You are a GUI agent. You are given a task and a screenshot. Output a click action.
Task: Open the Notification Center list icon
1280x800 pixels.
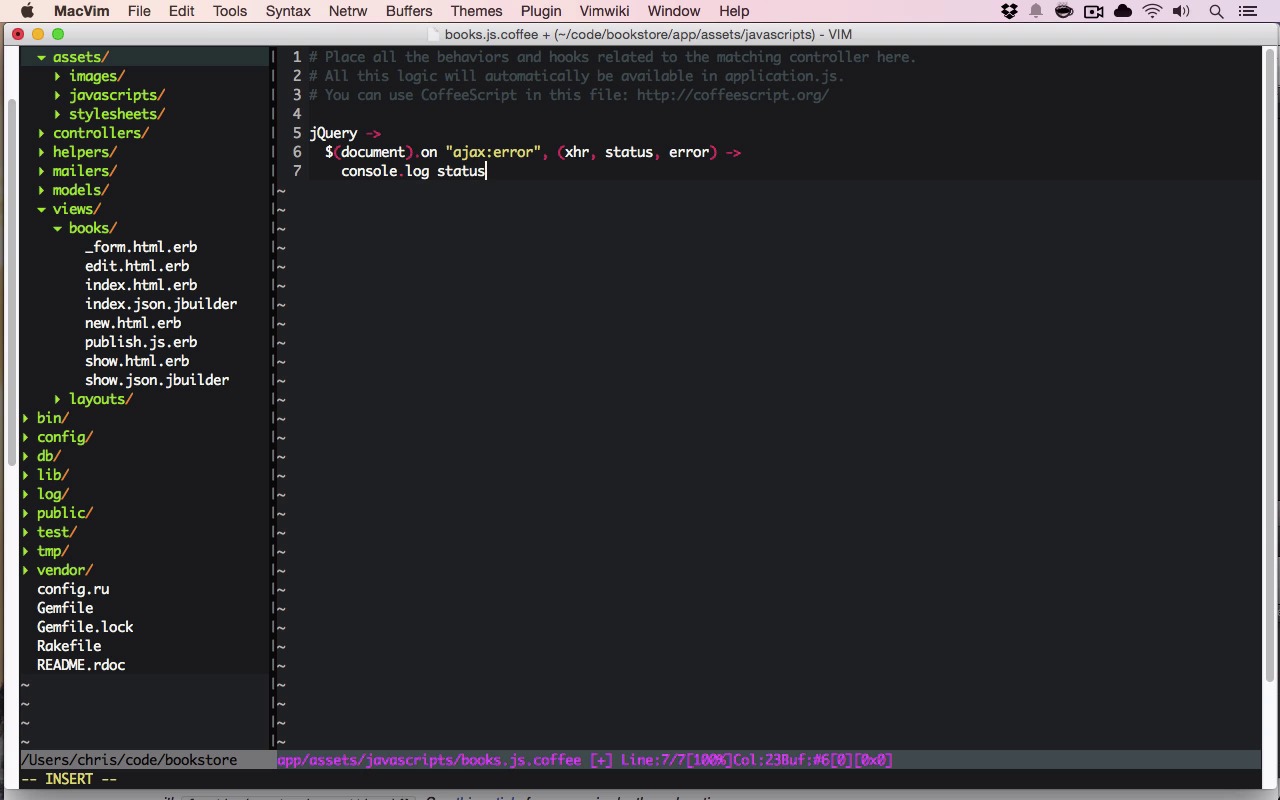[1247, 11]
